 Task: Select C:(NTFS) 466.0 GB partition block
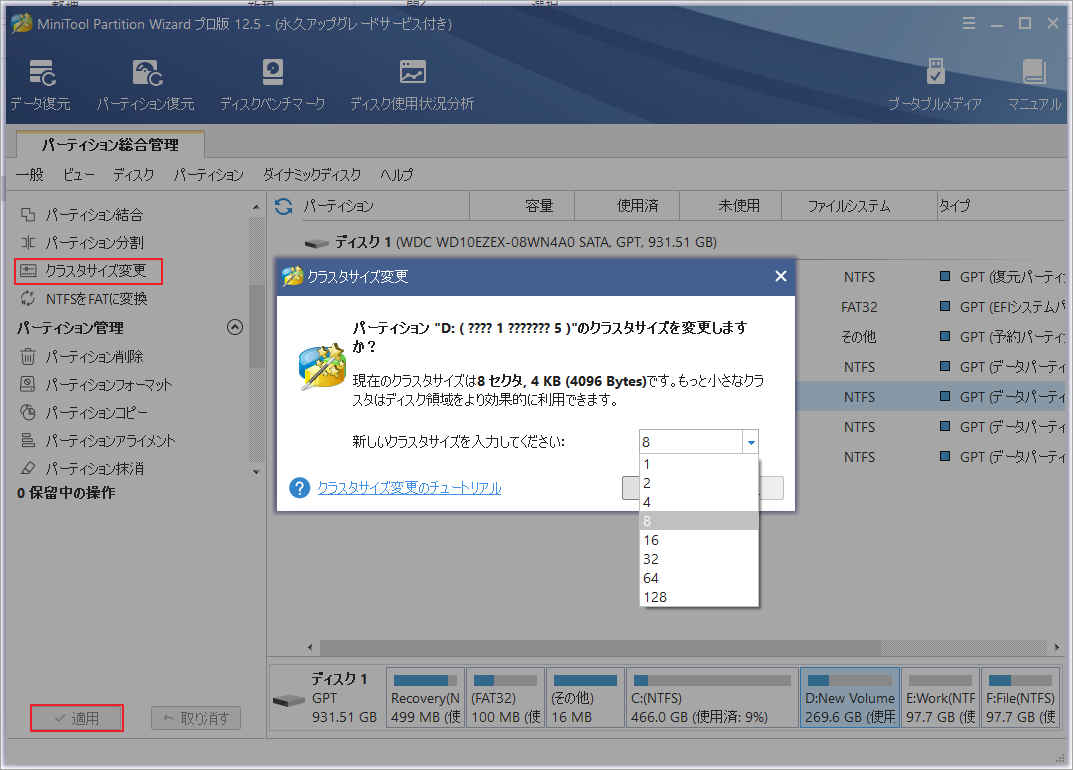(x=712, y=698)
